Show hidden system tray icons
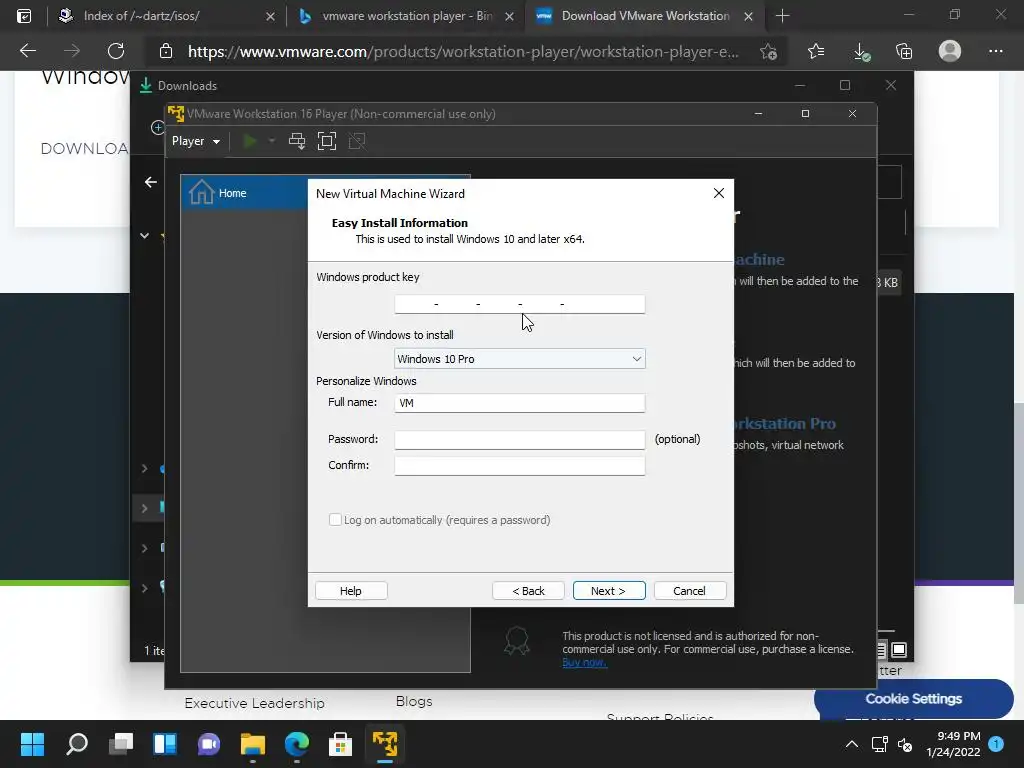 point(852,744)
